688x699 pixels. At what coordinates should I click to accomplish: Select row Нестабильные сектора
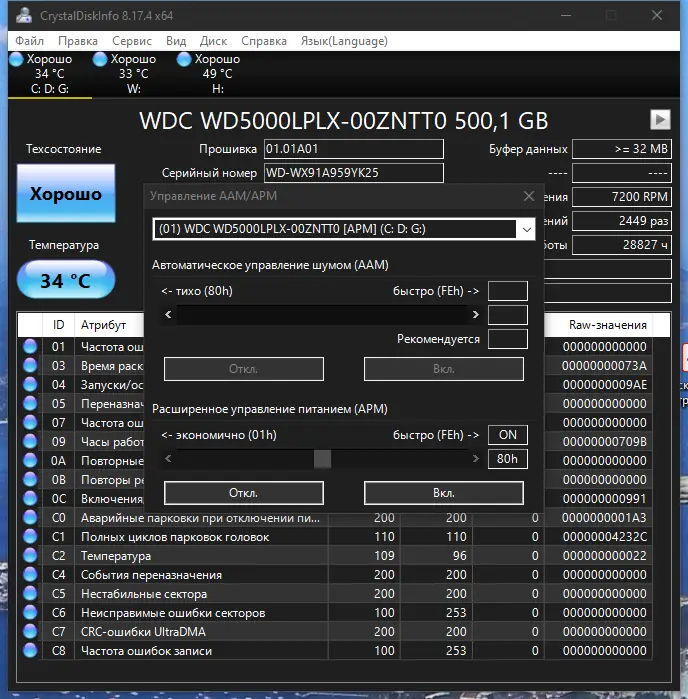[334, 594]
